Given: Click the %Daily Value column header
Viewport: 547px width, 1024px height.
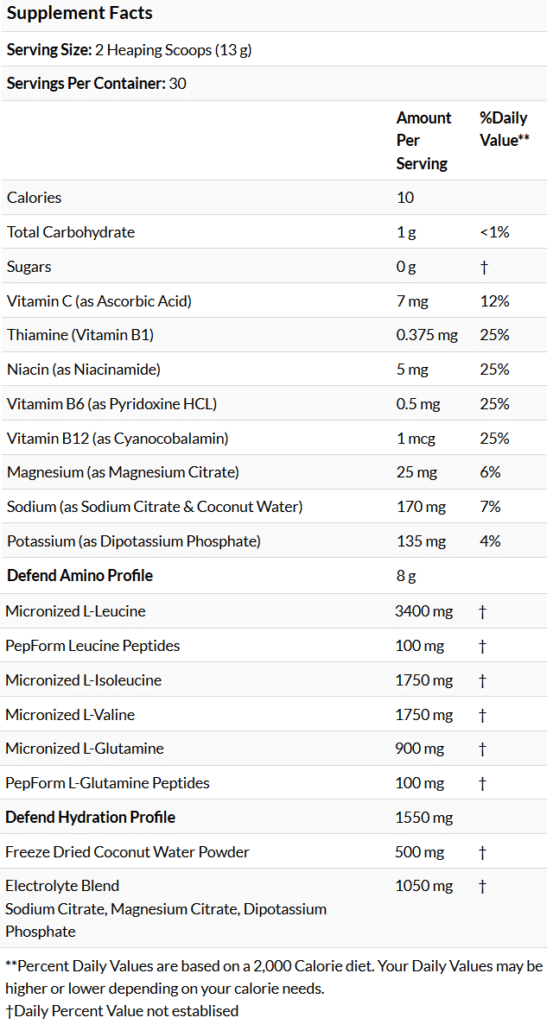Looking at the screenshot, I should pyautogui.click(x=503, y=129).
